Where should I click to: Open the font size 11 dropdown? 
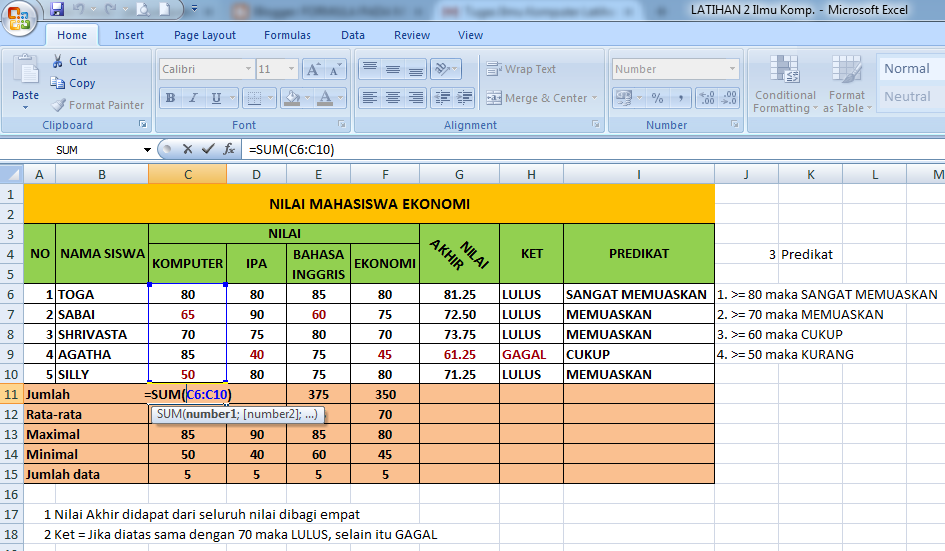(292, 69)
